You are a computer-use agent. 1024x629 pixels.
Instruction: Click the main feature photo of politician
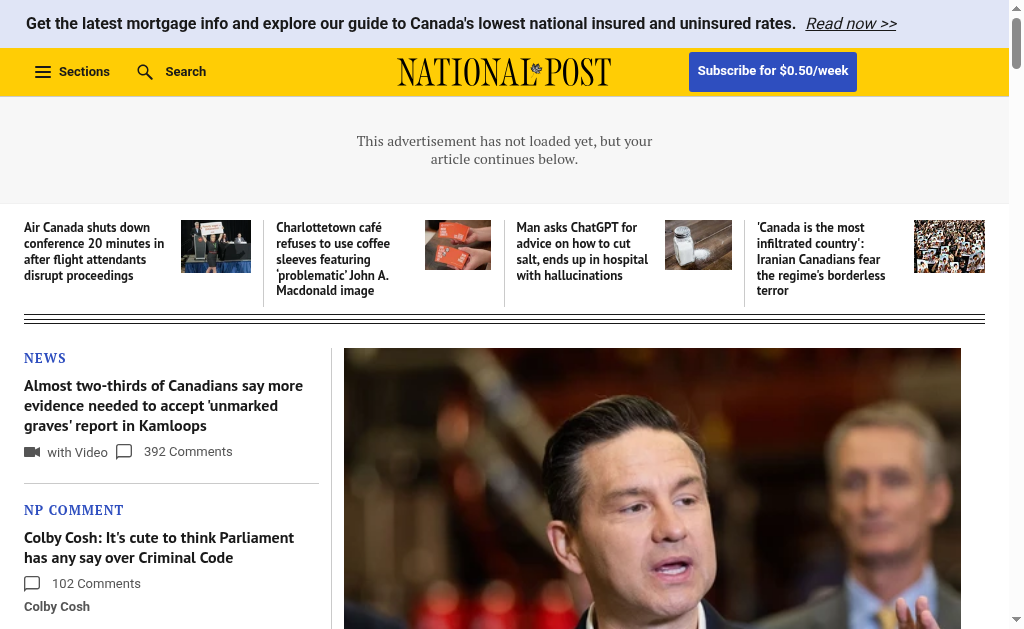652,489
